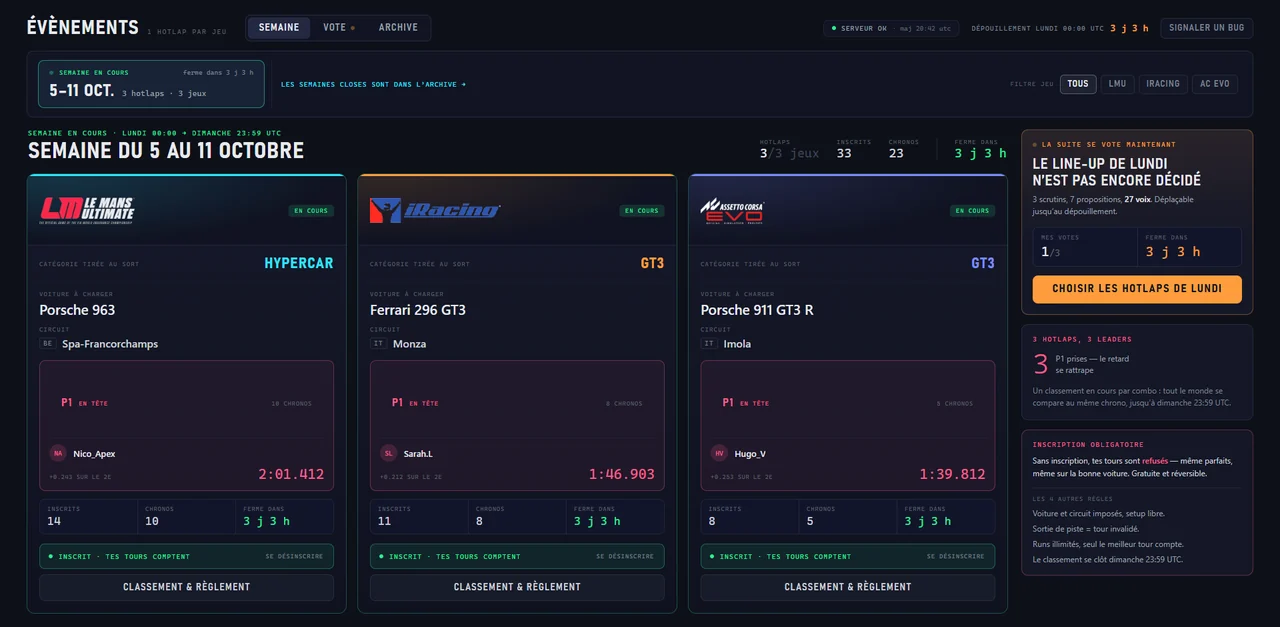The height and width of the screenshot is (627, 1280).
Task: Click the EN COURS badge on the iRacing card
Action: click(x=642, y=211)
